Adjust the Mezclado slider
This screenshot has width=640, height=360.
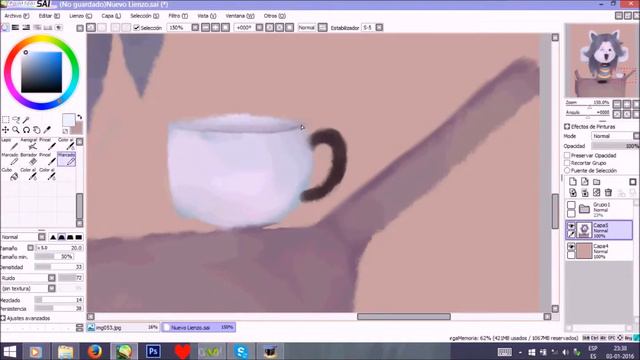[59, 300]
